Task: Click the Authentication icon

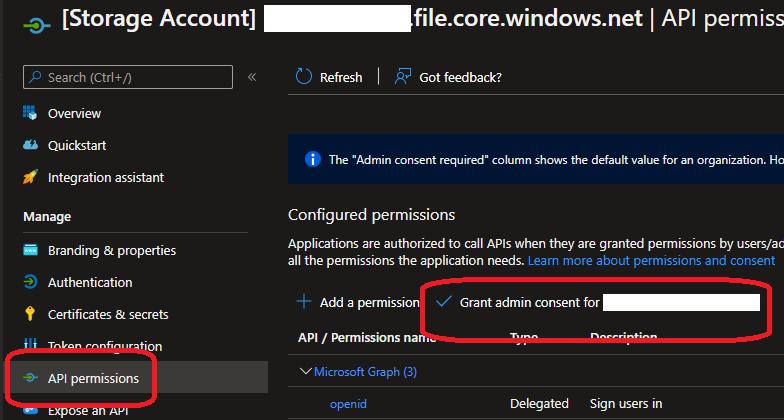Action: 30,282
